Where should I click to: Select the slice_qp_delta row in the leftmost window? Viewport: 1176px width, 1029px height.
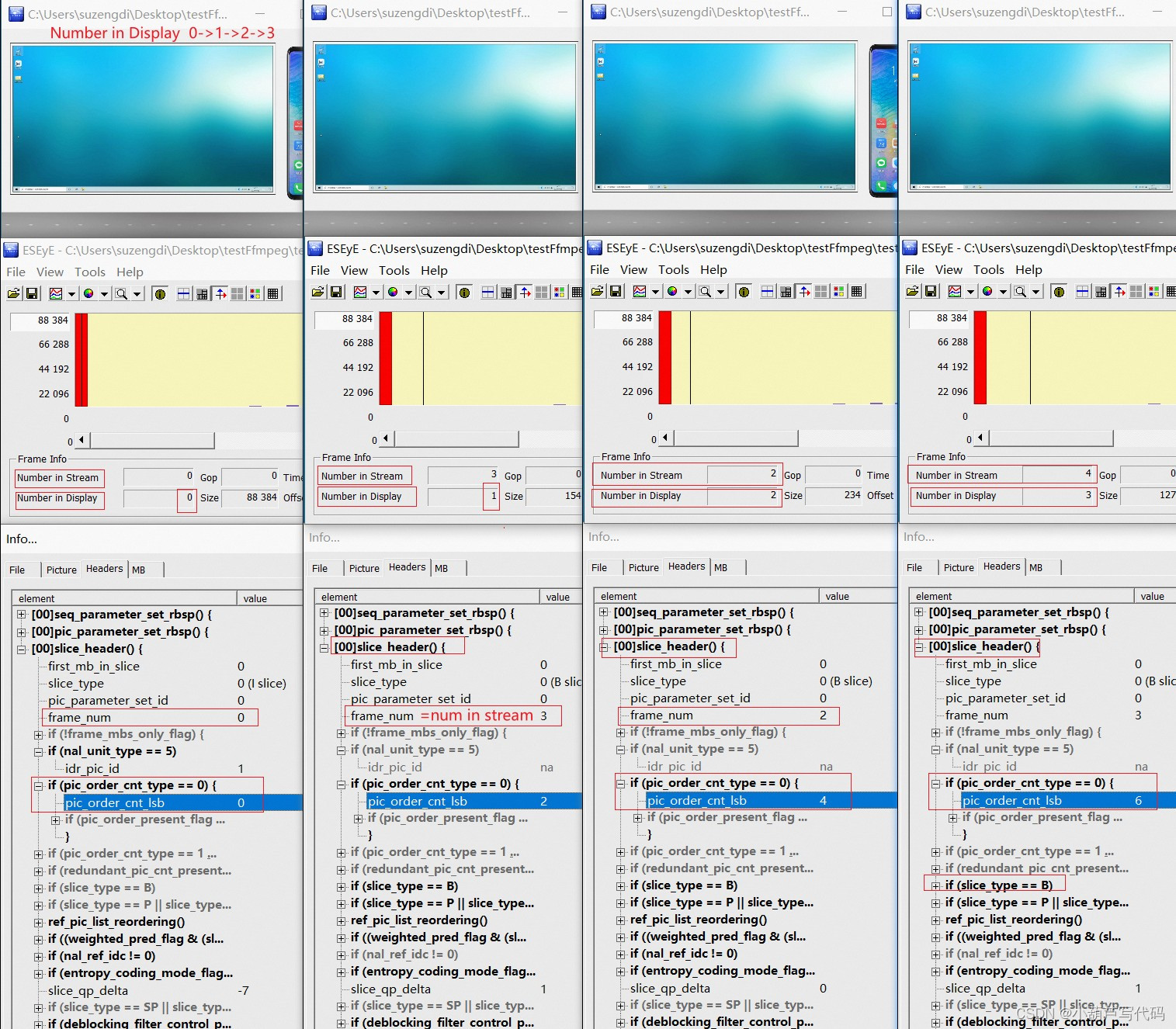click(147, 990)
